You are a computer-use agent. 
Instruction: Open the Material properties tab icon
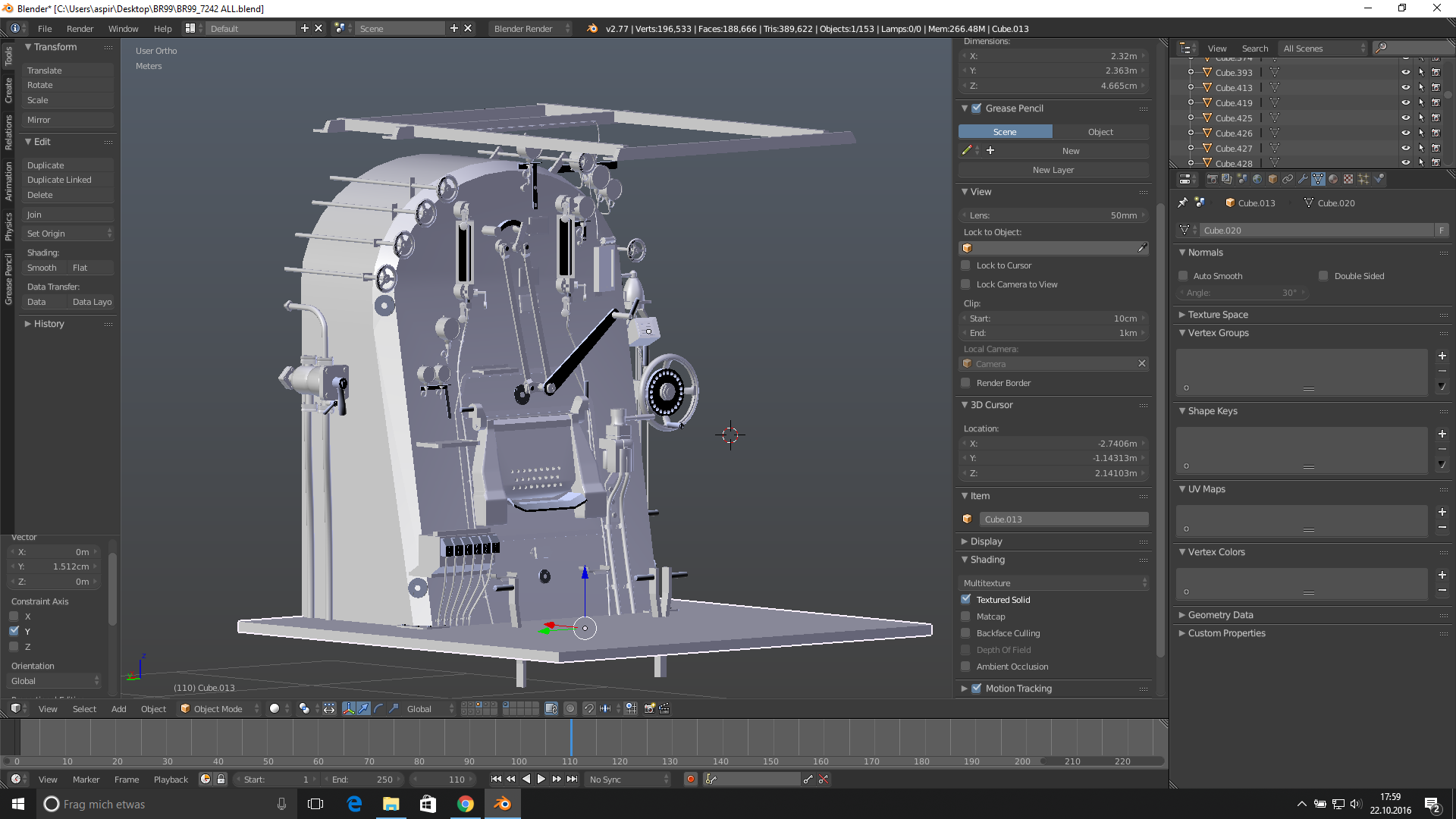tap(1333, 179)
